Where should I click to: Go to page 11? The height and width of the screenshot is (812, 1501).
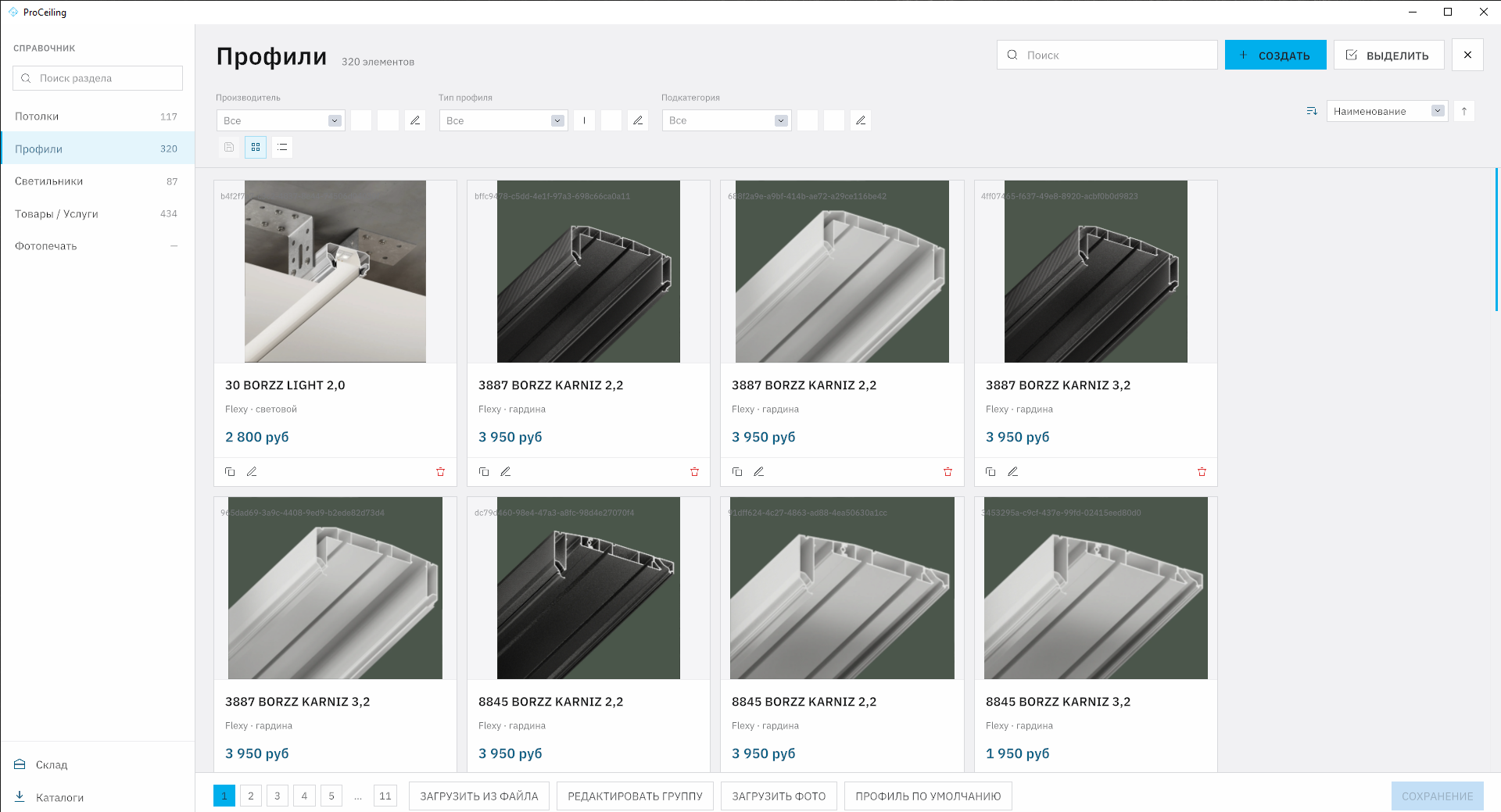tap(385, 796)
